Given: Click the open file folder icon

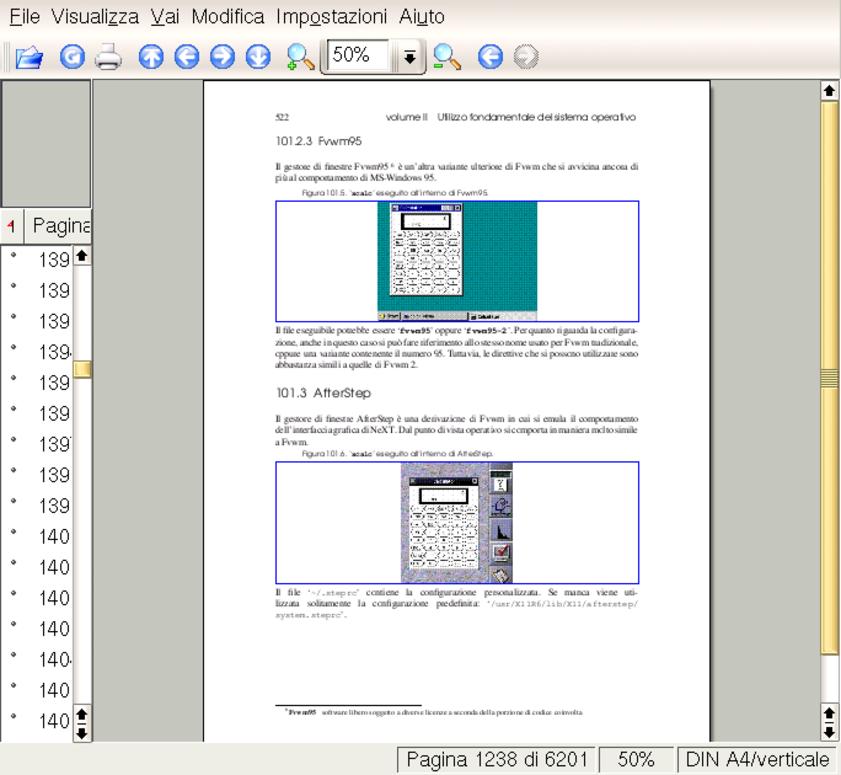Looking at the screenshot, I should tap(29, 58).
